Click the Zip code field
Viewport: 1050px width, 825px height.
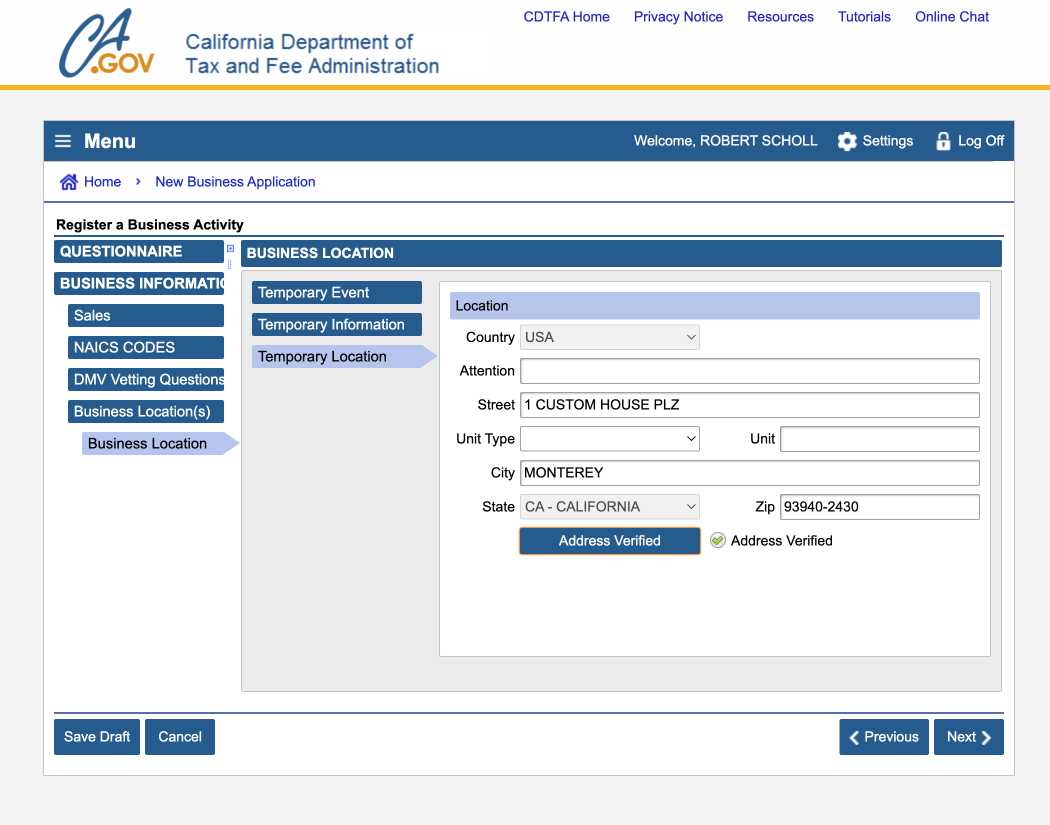(x=879, y=507)
